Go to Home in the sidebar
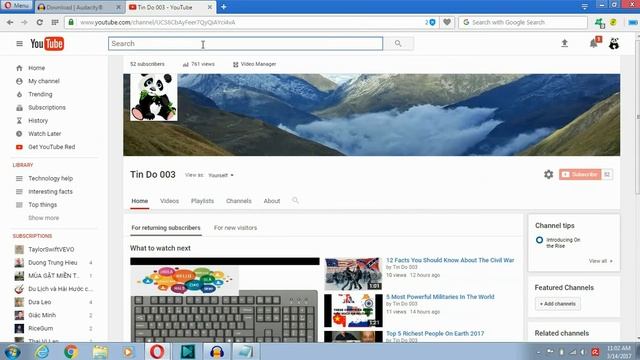The width and height of the screenshot is (640, 360). tap(36, 68)
